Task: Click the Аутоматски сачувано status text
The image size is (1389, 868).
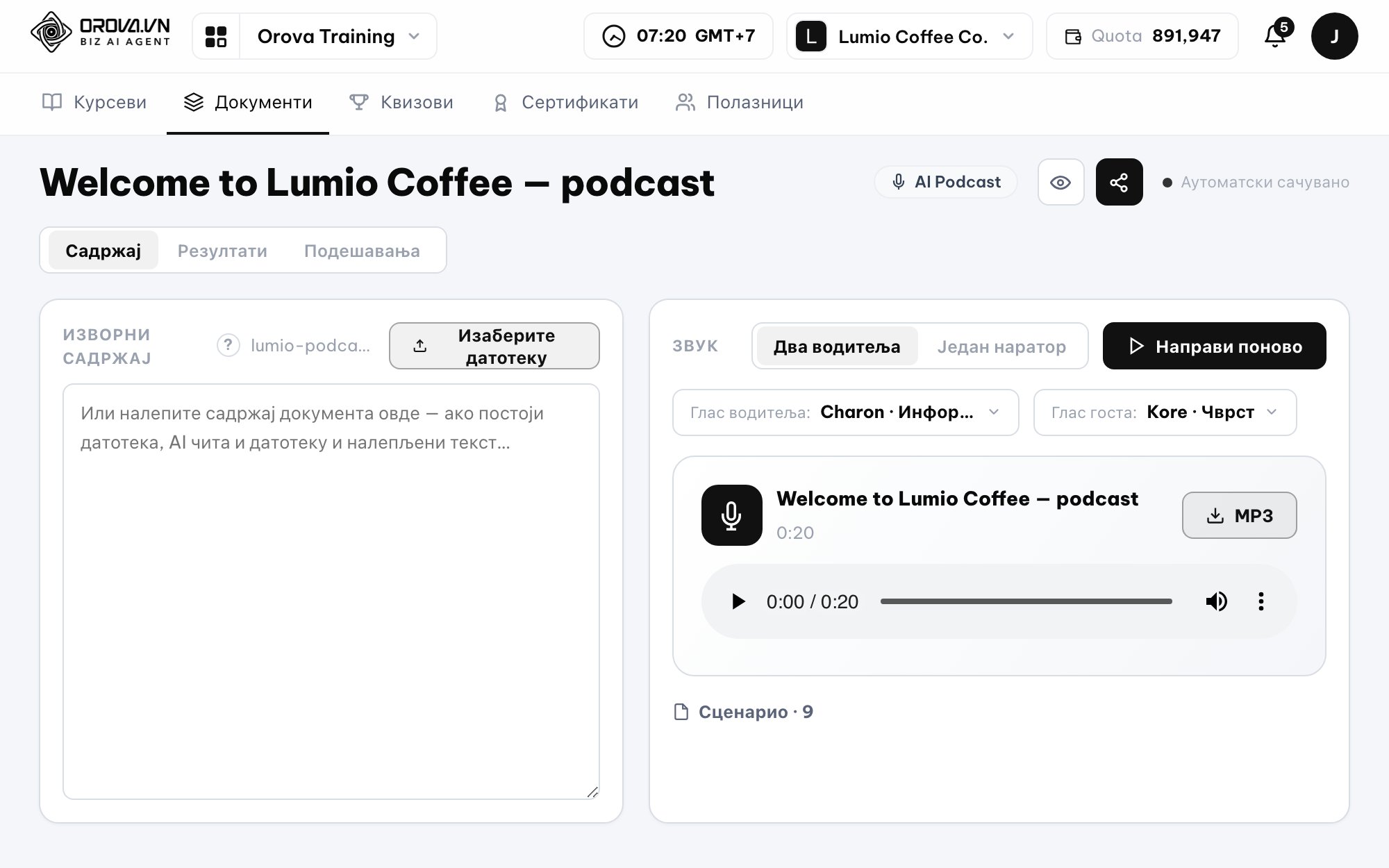Action: click(x=1265, y=182)
